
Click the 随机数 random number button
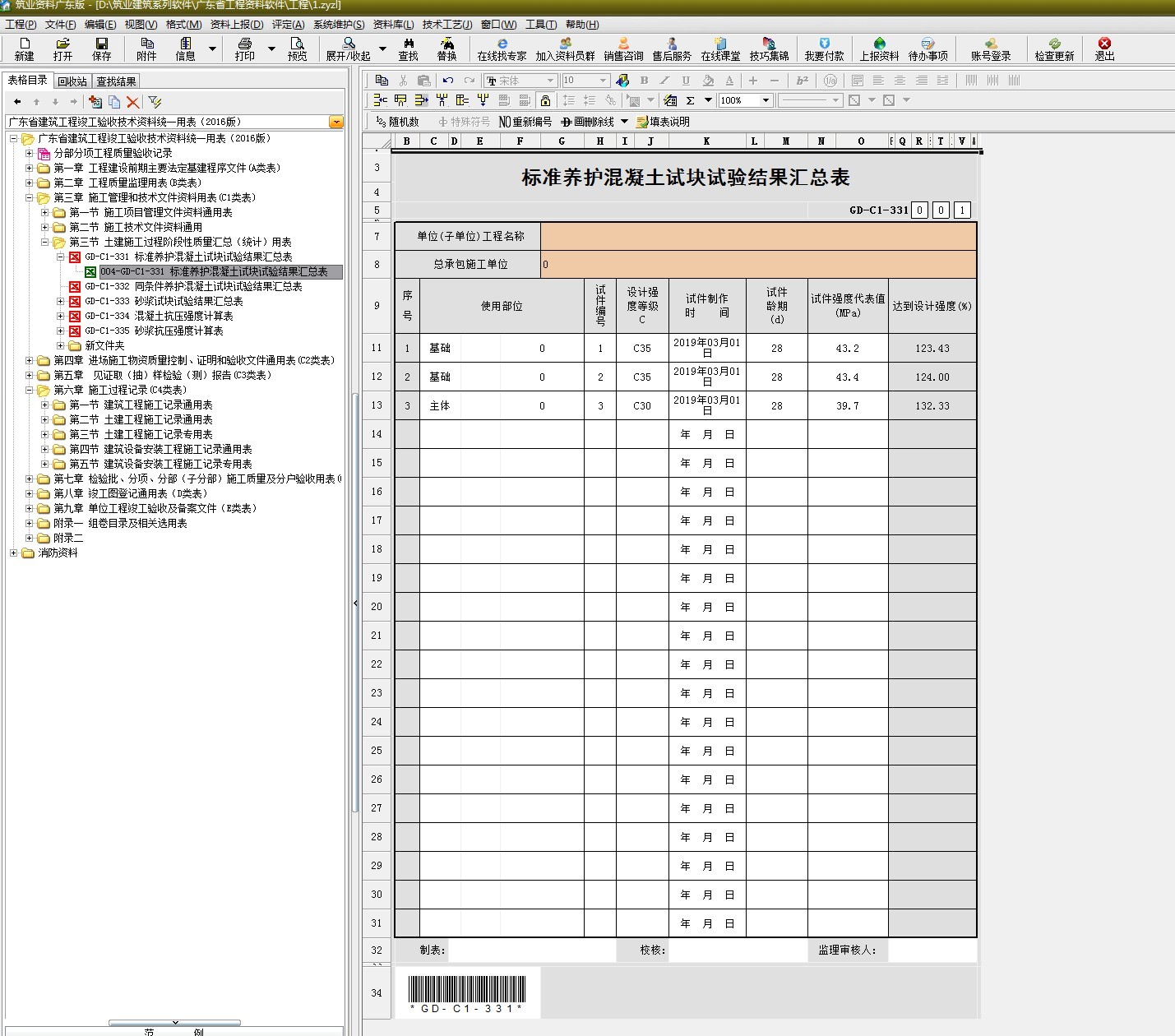point(397,122)
